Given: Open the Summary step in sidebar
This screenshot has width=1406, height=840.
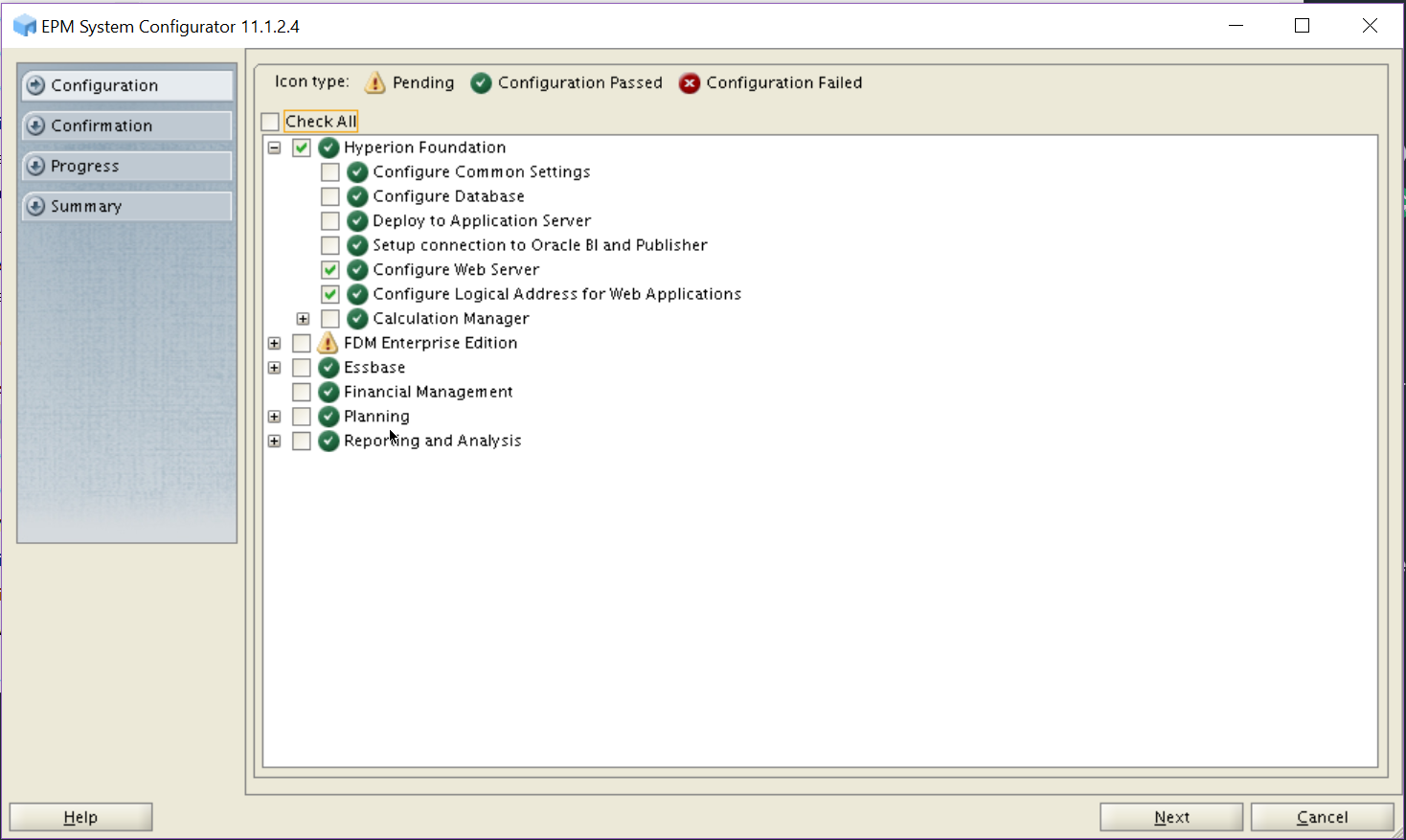Looking at the screenshot, I should coord(127,206).
